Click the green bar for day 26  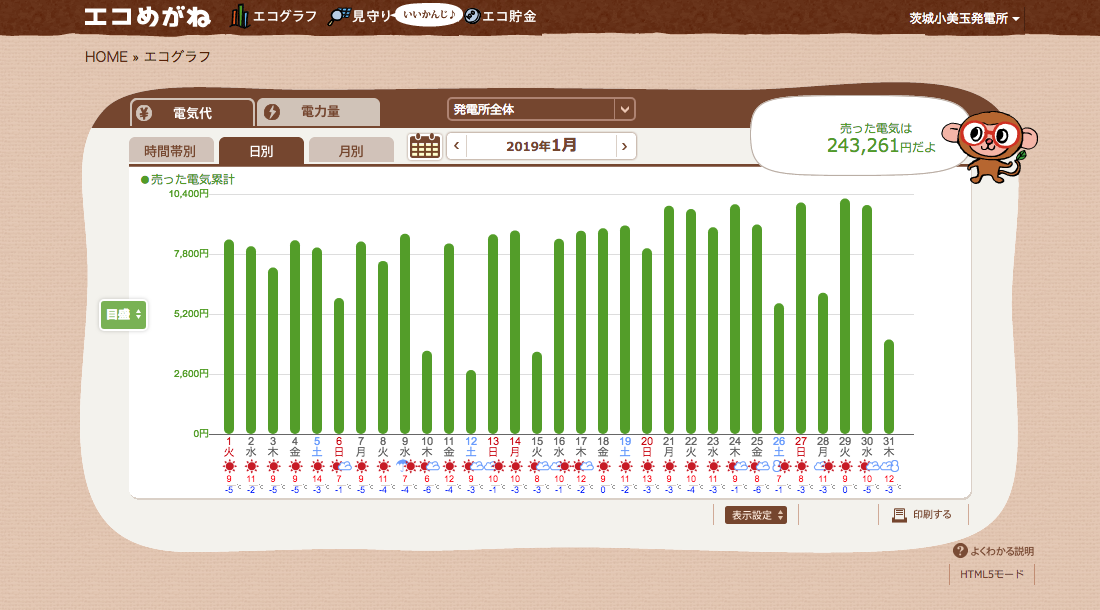point(779,369)
